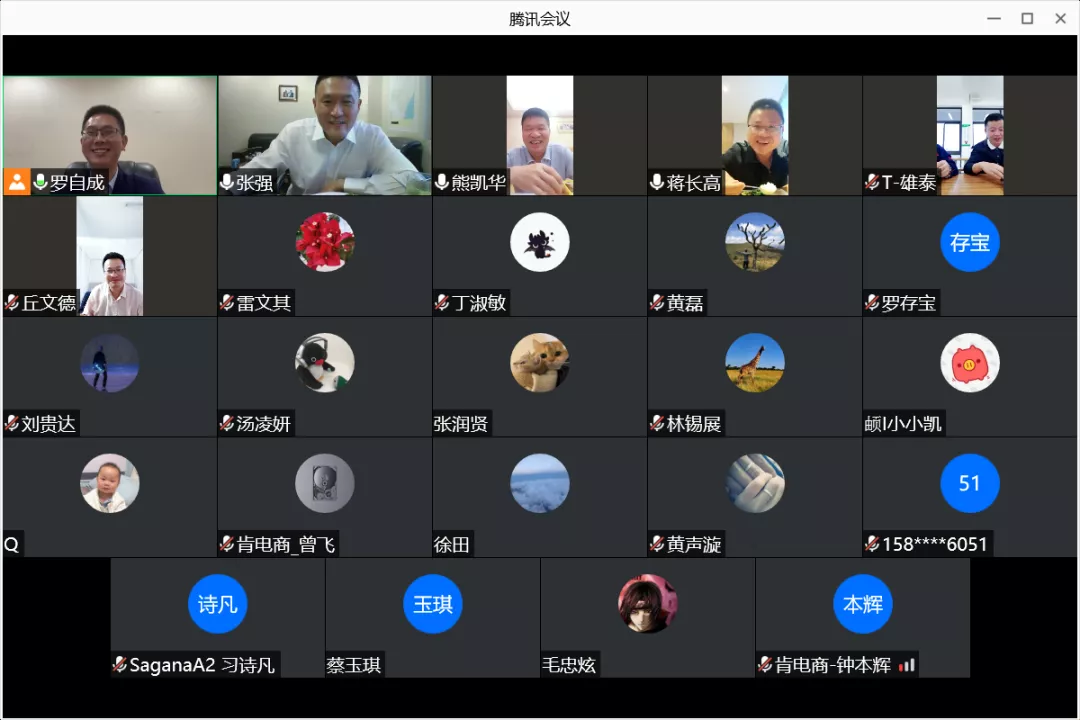Click the muted mic icon beside 肯电商-钟本辉
The image size is (1080, 720).
pos(765,664)
